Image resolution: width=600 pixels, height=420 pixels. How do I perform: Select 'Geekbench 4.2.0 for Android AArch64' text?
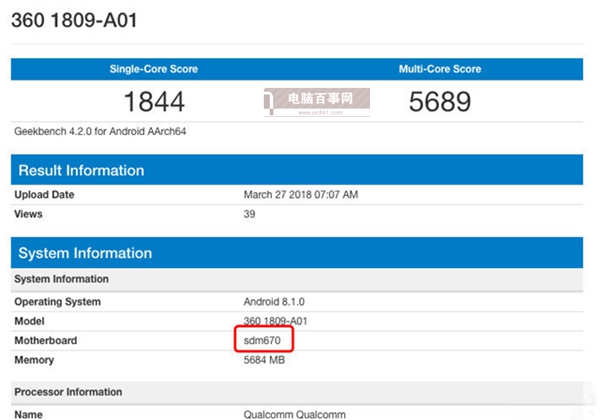click(100, 132)
